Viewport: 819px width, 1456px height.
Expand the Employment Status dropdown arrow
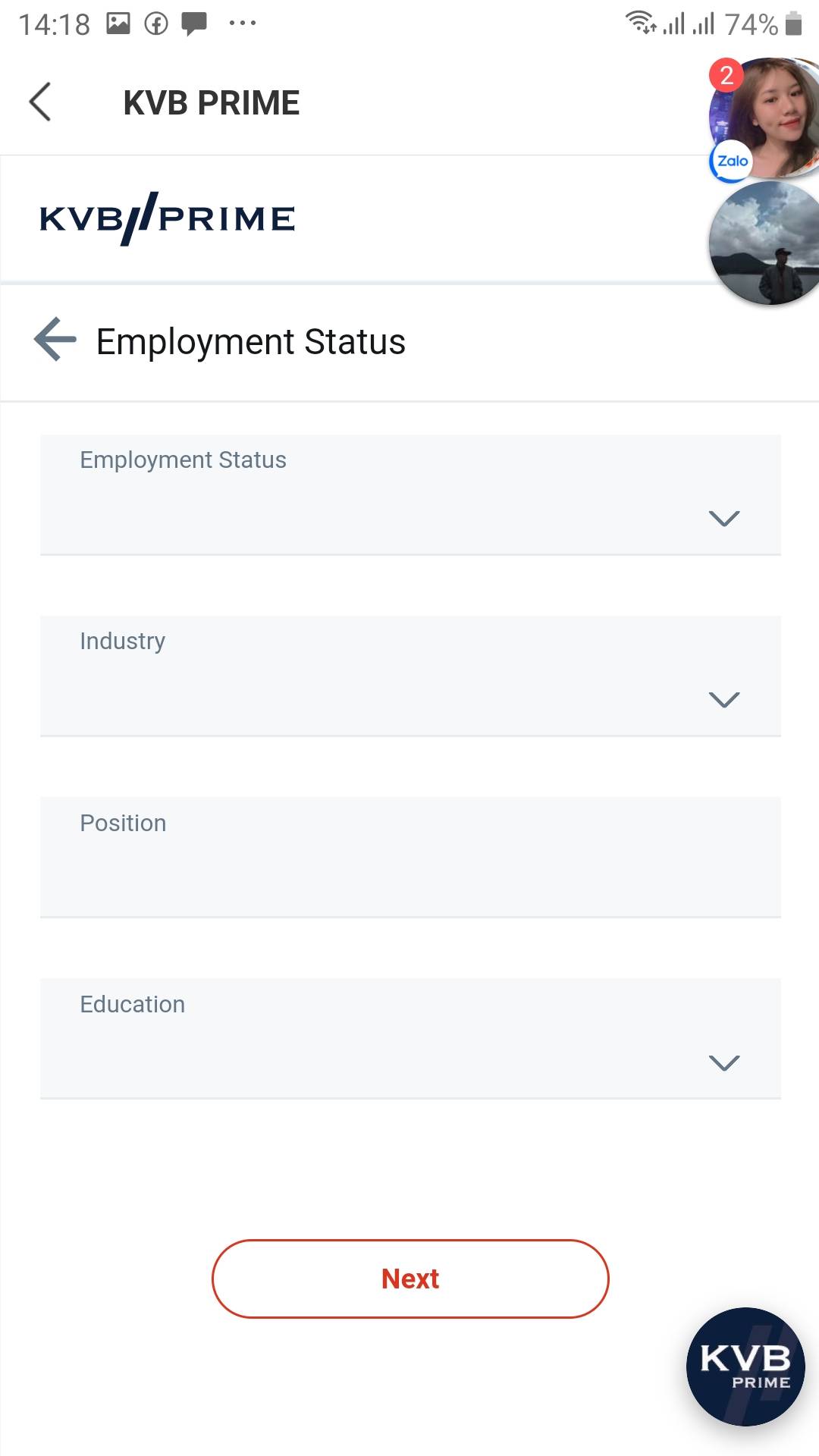tap(723, 519)
